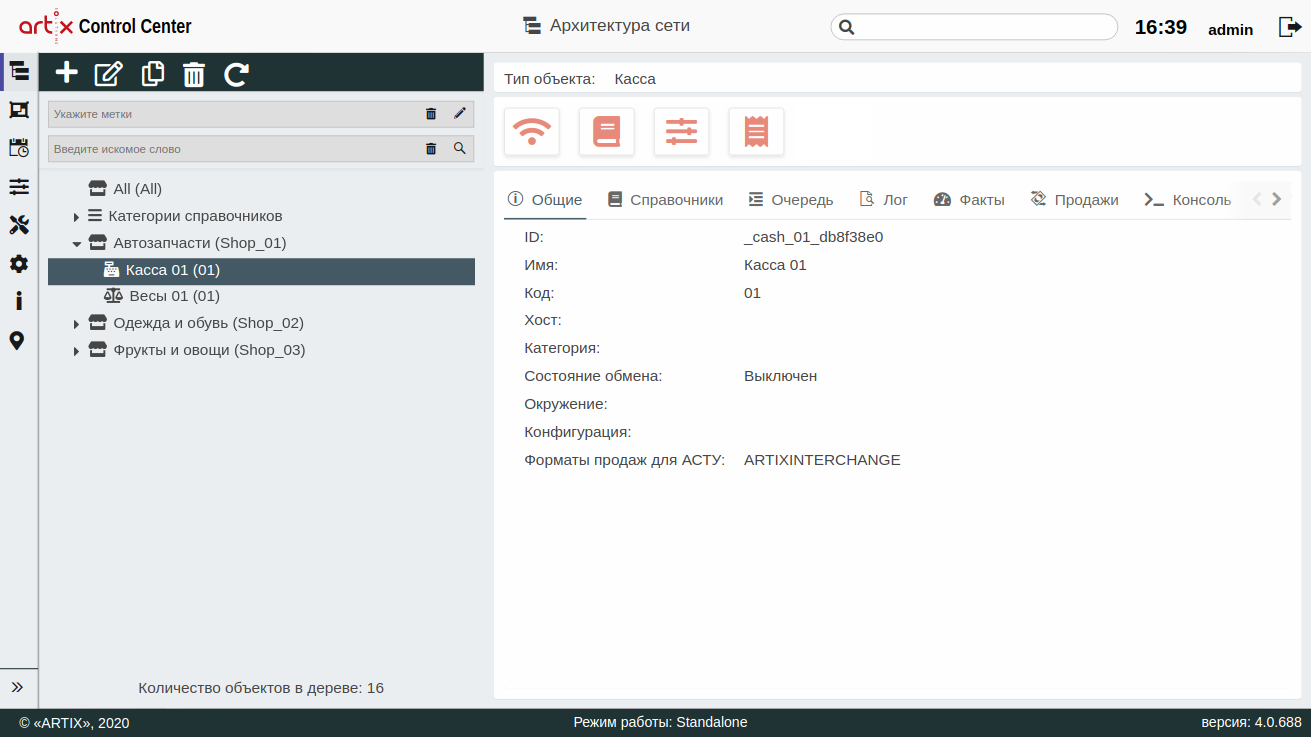This screenshot has height=737, width=1311.
Task: Delete selected object with trash icon
Action: [194, 74]
